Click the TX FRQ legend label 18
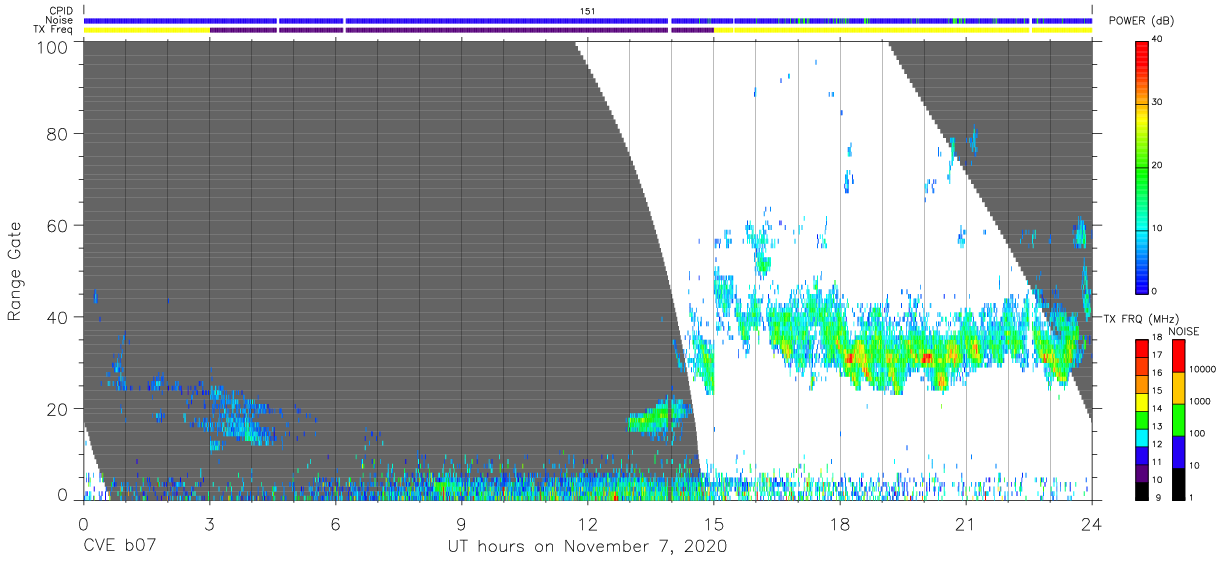The image size is (1228, 567). tap(1157, 339)
